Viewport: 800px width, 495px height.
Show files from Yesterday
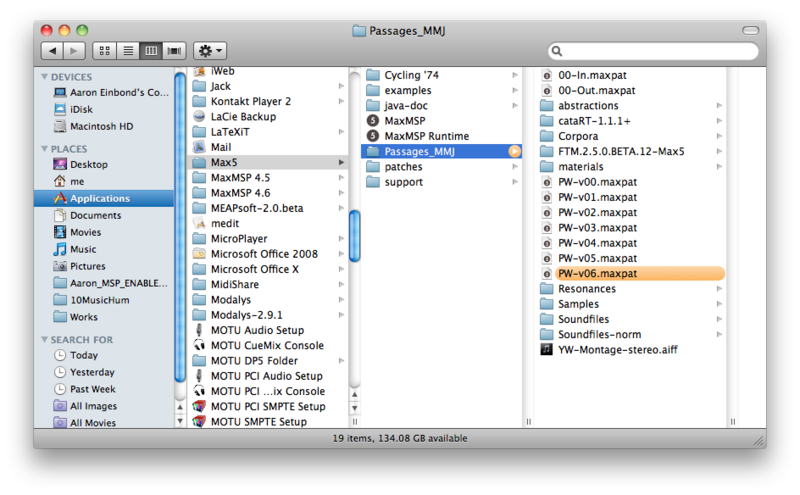click(84, 372)
